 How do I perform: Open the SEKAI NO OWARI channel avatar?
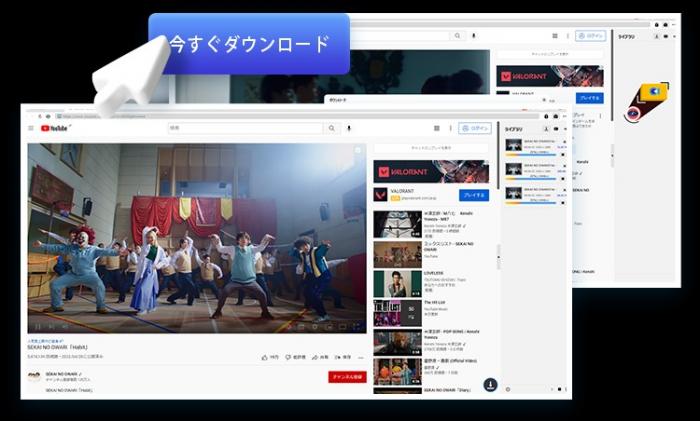(x=34, y=376)
